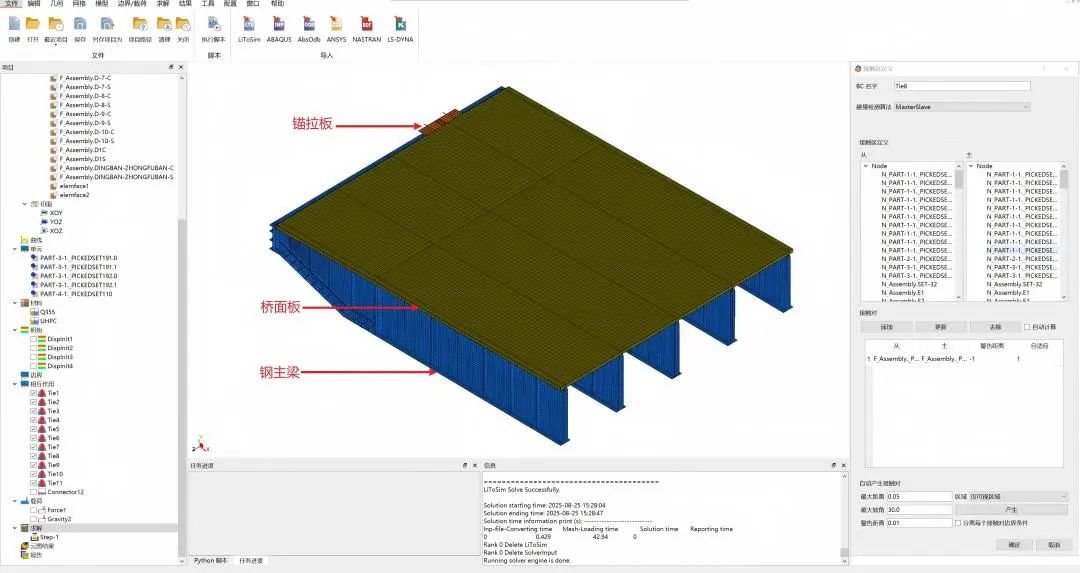The height and width of the screenshot is (573, 1080).
Task: Enable the Connector12 checkbox
Action: pos(34,492)
